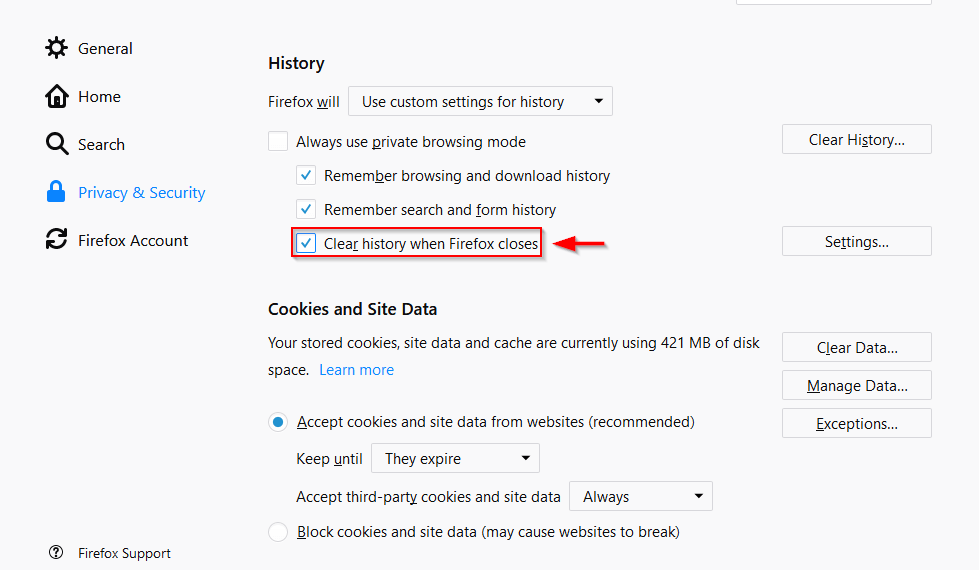Click the Search magnifier icon
Image resolution: width=979 pixels, height=570 pixels.
tap(57, 144)
